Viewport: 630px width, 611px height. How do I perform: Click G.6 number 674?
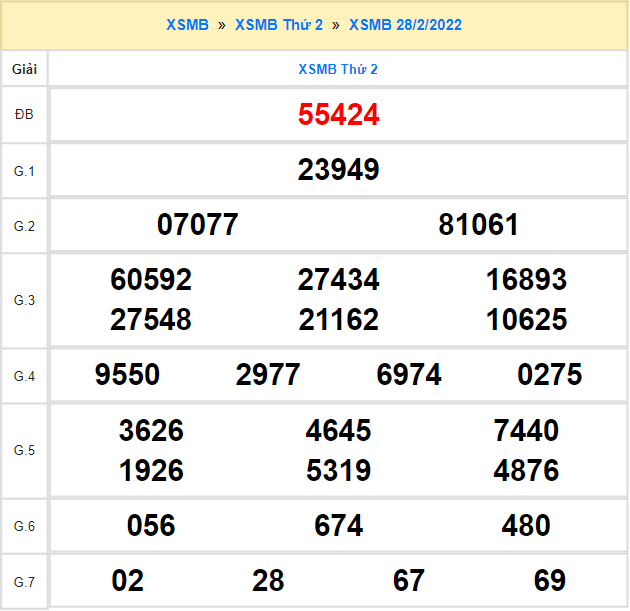pyautogui.click(x=338, y=526)
